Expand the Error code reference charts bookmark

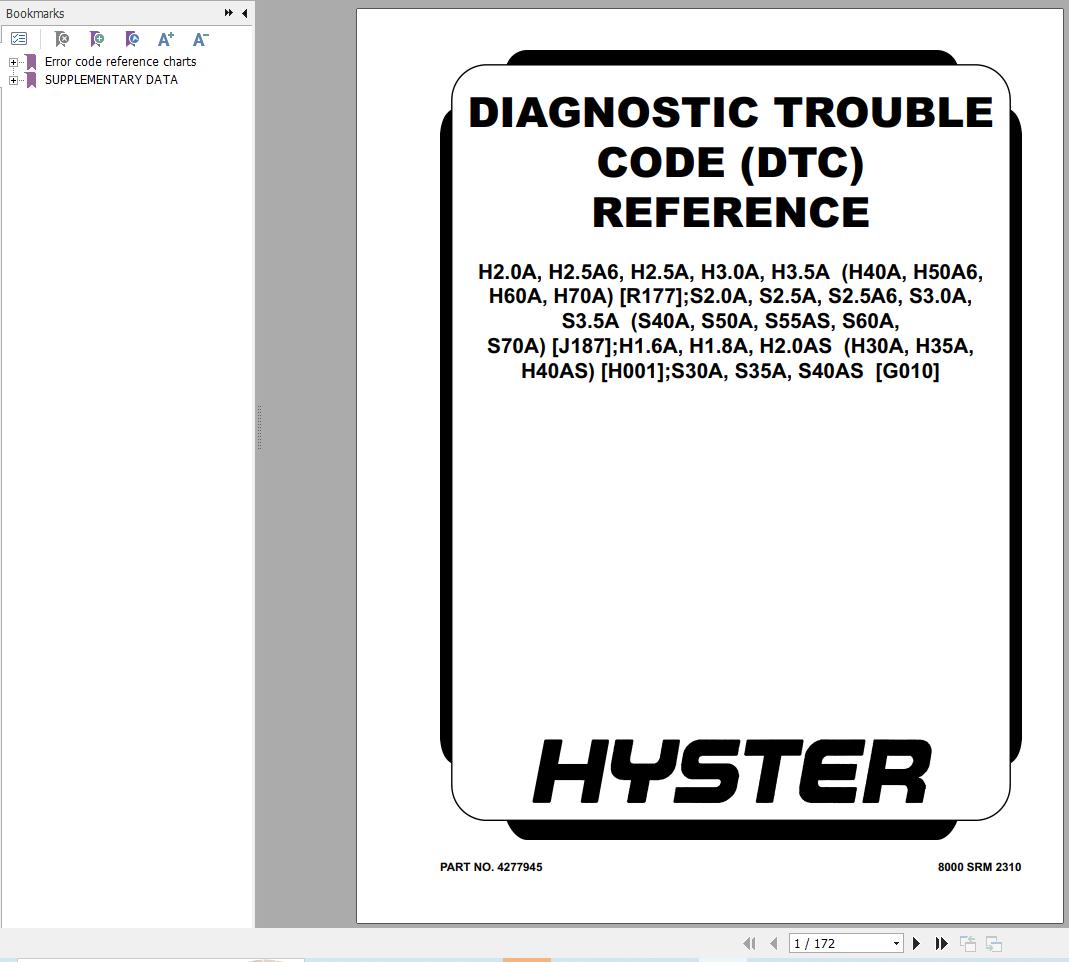click(13, 62)
